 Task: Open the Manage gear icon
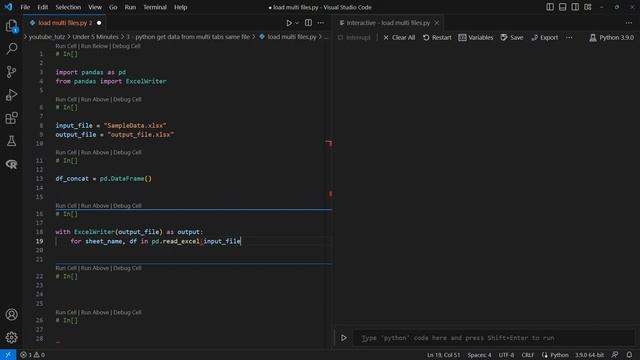click(x=11, y=338)
